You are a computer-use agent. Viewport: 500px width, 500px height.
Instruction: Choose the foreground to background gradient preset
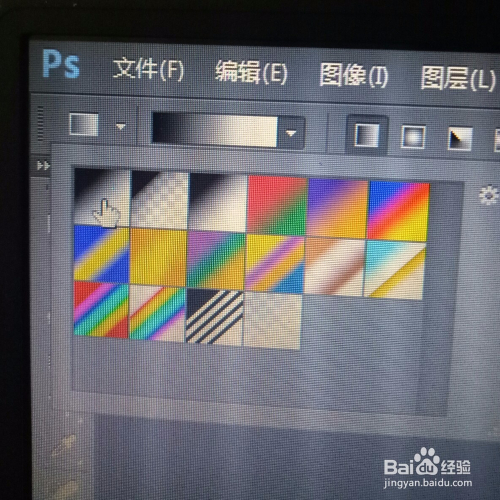[x=102, y=196]
